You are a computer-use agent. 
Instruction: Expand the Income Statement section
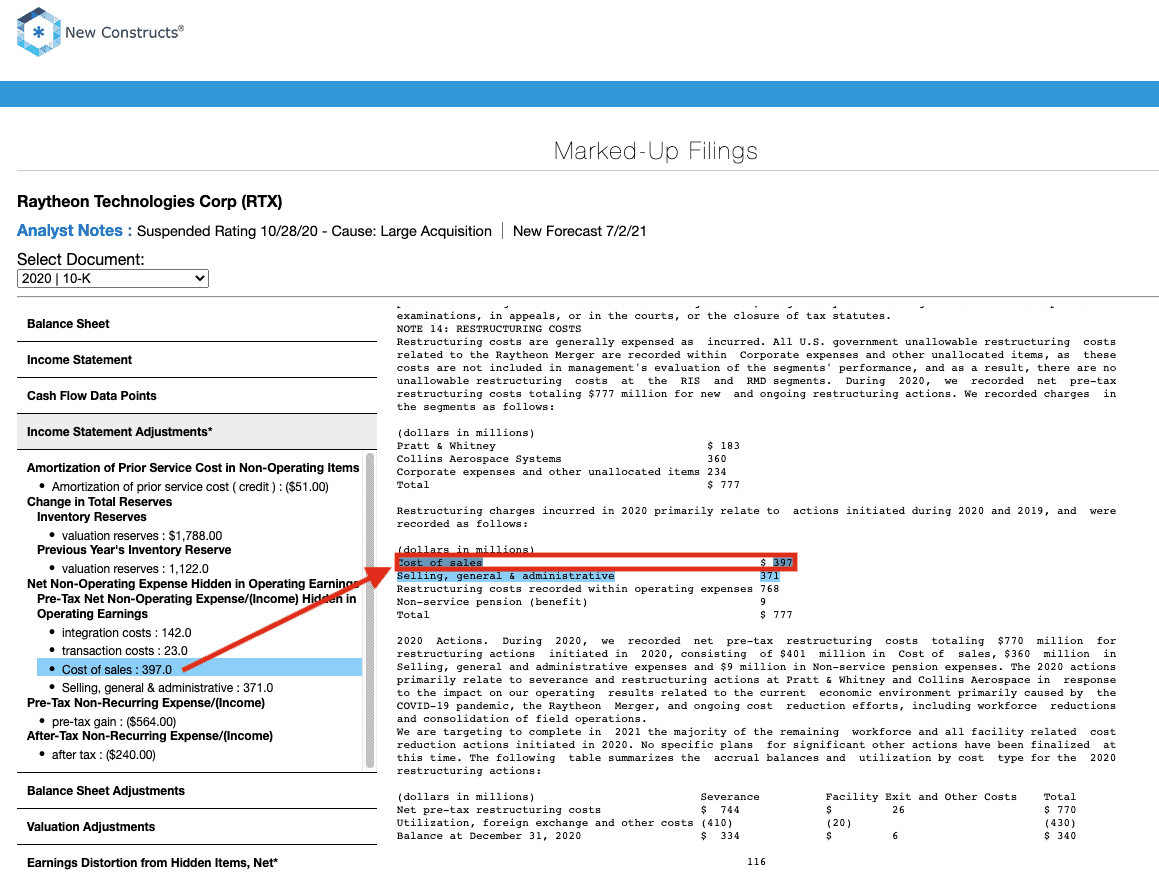(x=197, y=360)
